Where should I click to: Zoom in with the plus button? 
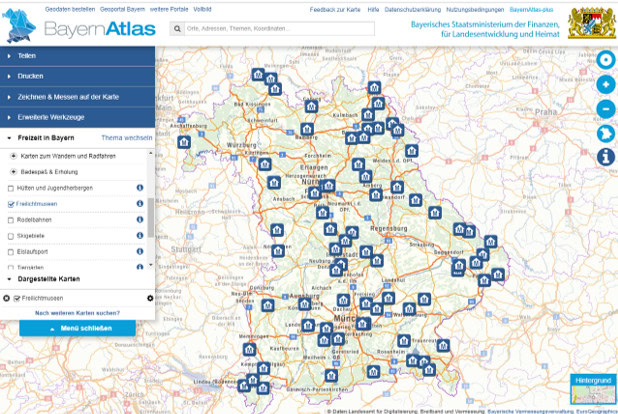coord(606,84)
